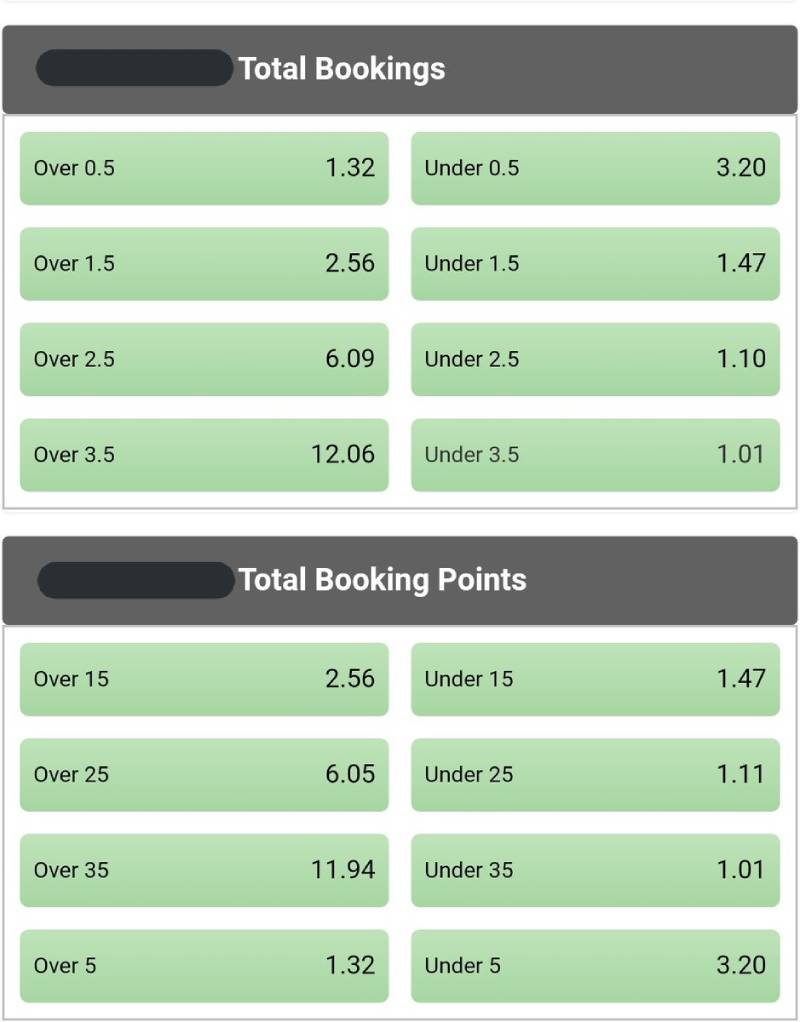Image resolution: width=800 pixels, height=1022 pixels.
Task: Collapse the Total Booking Points section header
Action: pos(400,580)
